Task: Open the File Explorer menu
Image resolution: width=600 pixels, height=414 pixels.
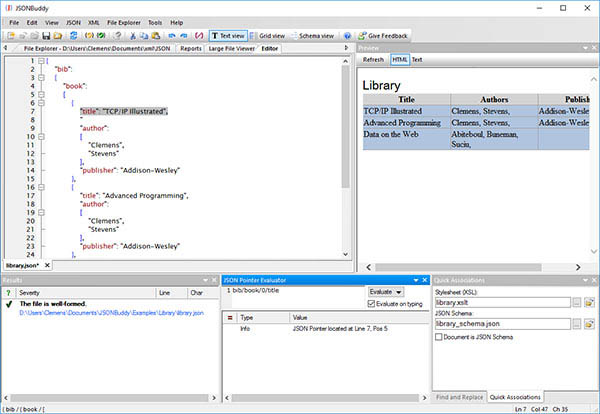Action: point(123,21)
